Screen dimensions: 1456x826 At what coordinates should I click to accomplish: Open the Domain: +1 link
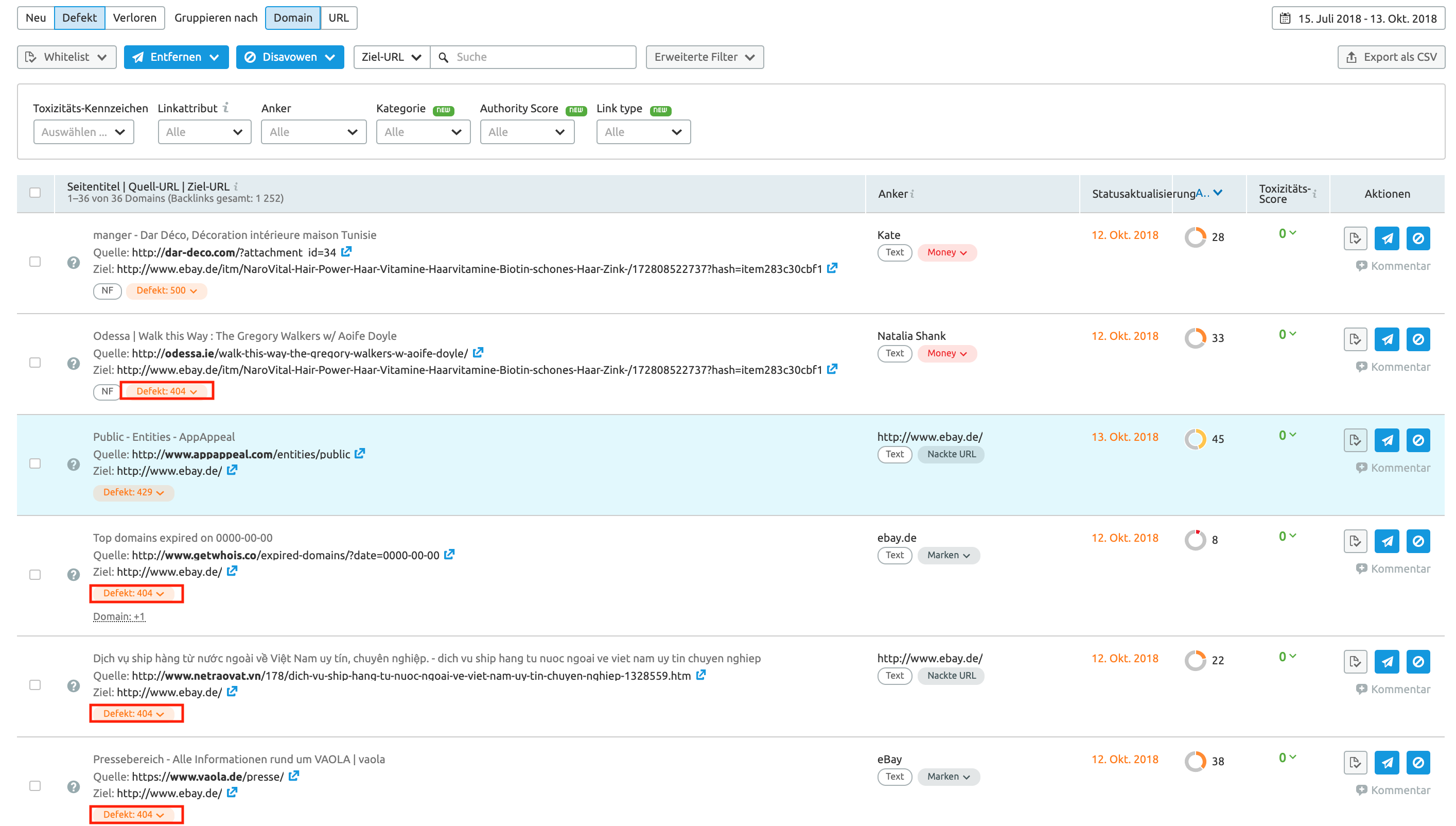point(119,616)
